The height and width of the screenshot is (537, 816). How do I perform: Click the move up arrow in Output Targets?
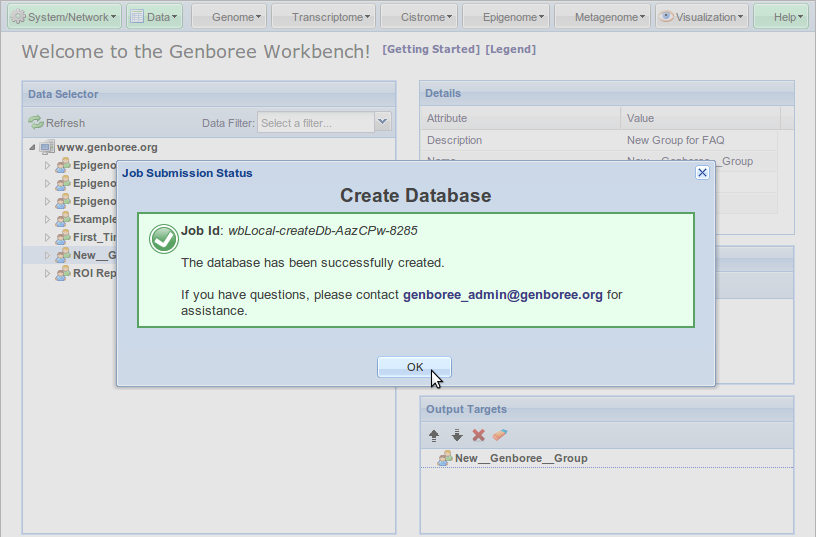pos(434,435)
